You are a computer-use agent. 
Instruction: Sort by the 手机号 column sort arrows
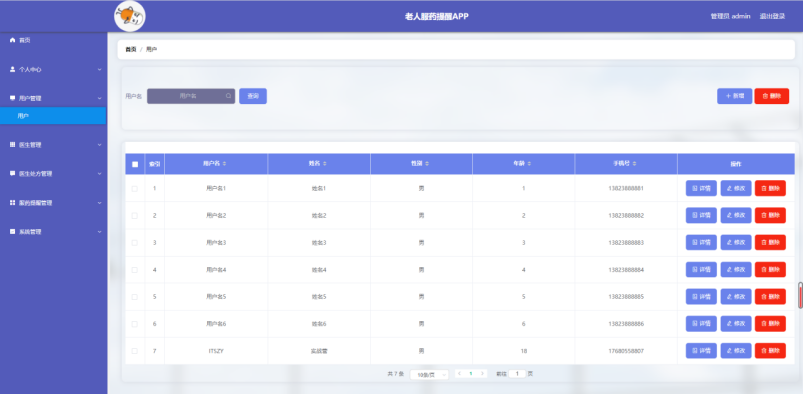coord(634,164)
